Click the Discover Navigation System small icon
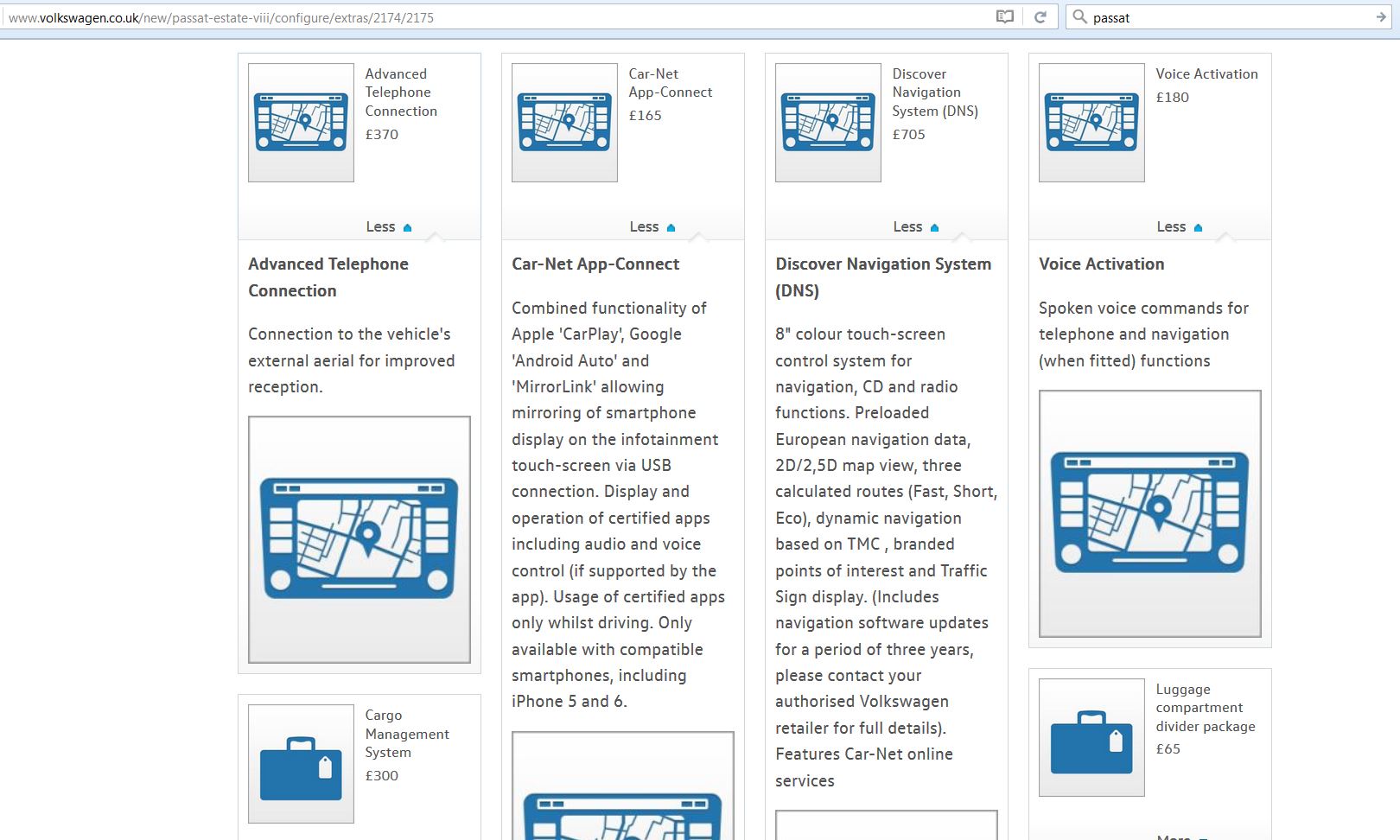 pyautogui.click(x=828, y=123)
